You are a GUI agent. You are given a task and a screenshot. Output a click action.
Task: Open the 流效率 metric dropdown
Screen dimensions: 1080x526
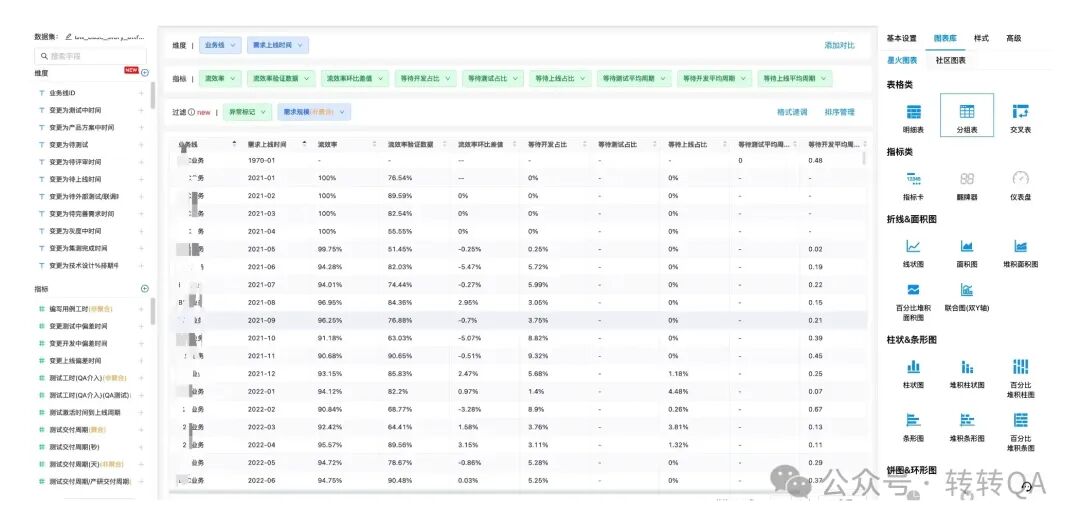220,78
